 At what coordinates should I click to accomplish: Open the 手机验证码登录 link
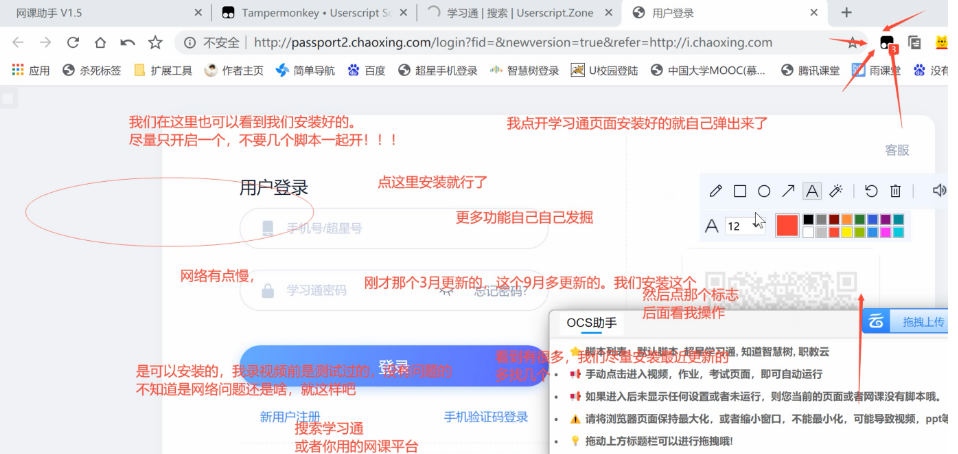486,417
